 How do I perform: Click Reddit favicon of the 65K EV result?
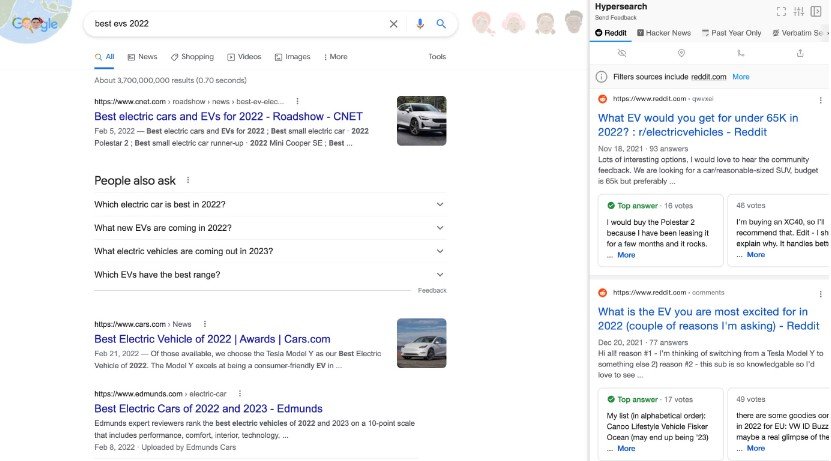(603, 99)
